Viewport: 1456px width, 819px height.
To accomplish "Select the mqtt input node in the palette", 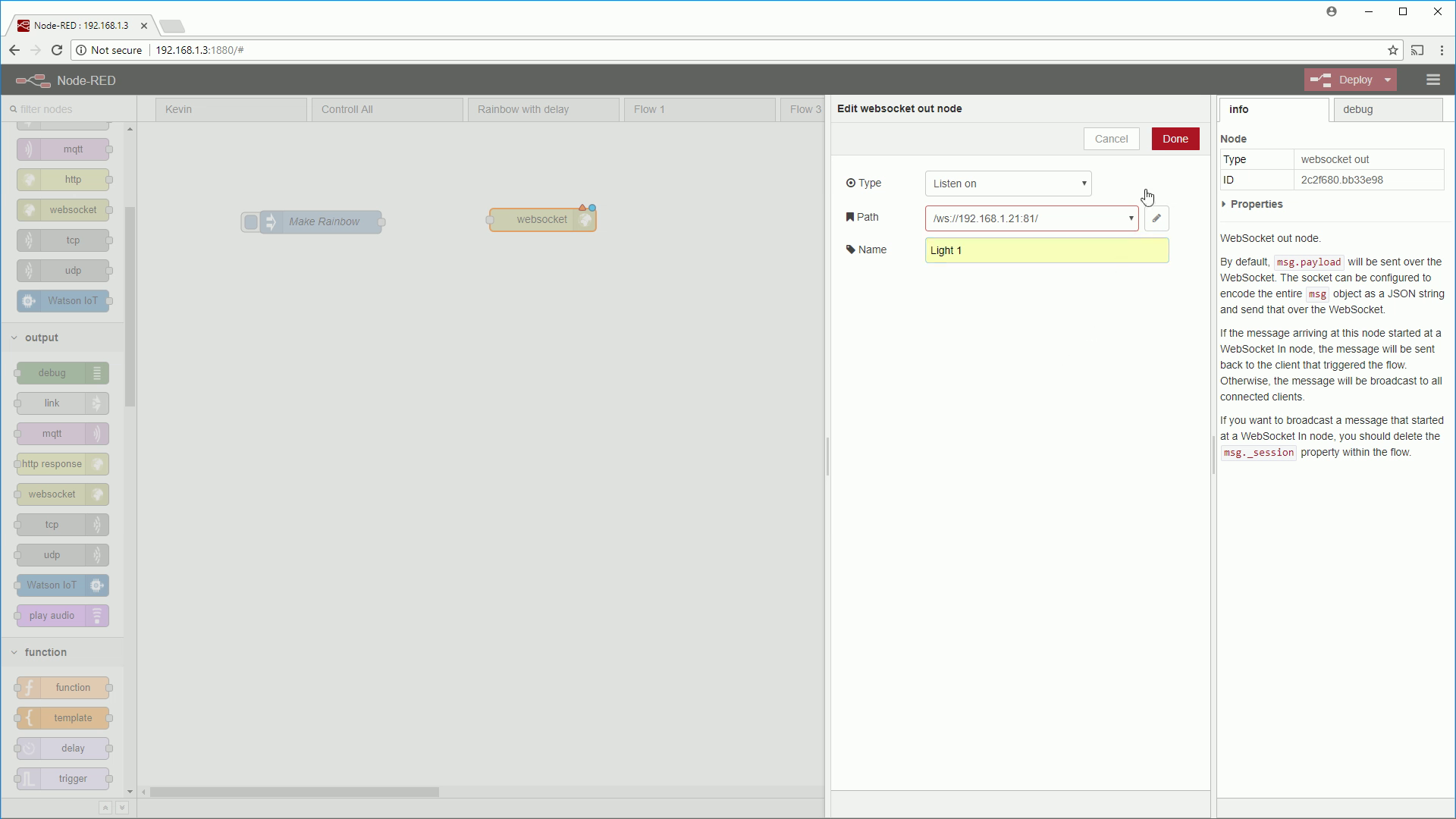I will [64, 149].
